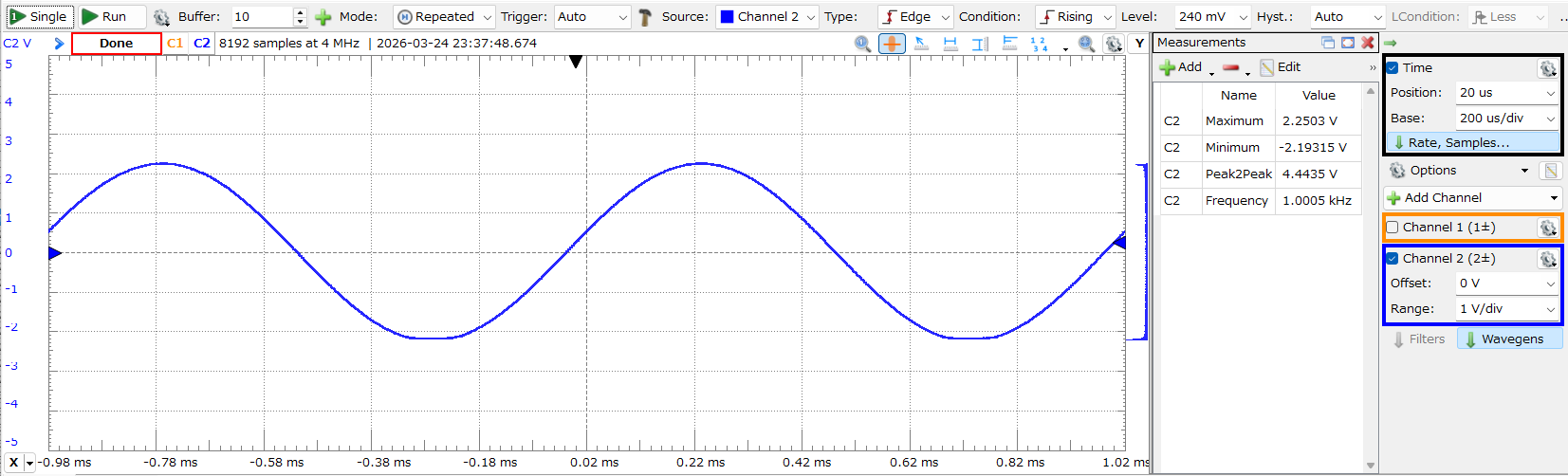Click the Buffer number input field
This screenshot has height=476, width=1568.
[262, 17]
